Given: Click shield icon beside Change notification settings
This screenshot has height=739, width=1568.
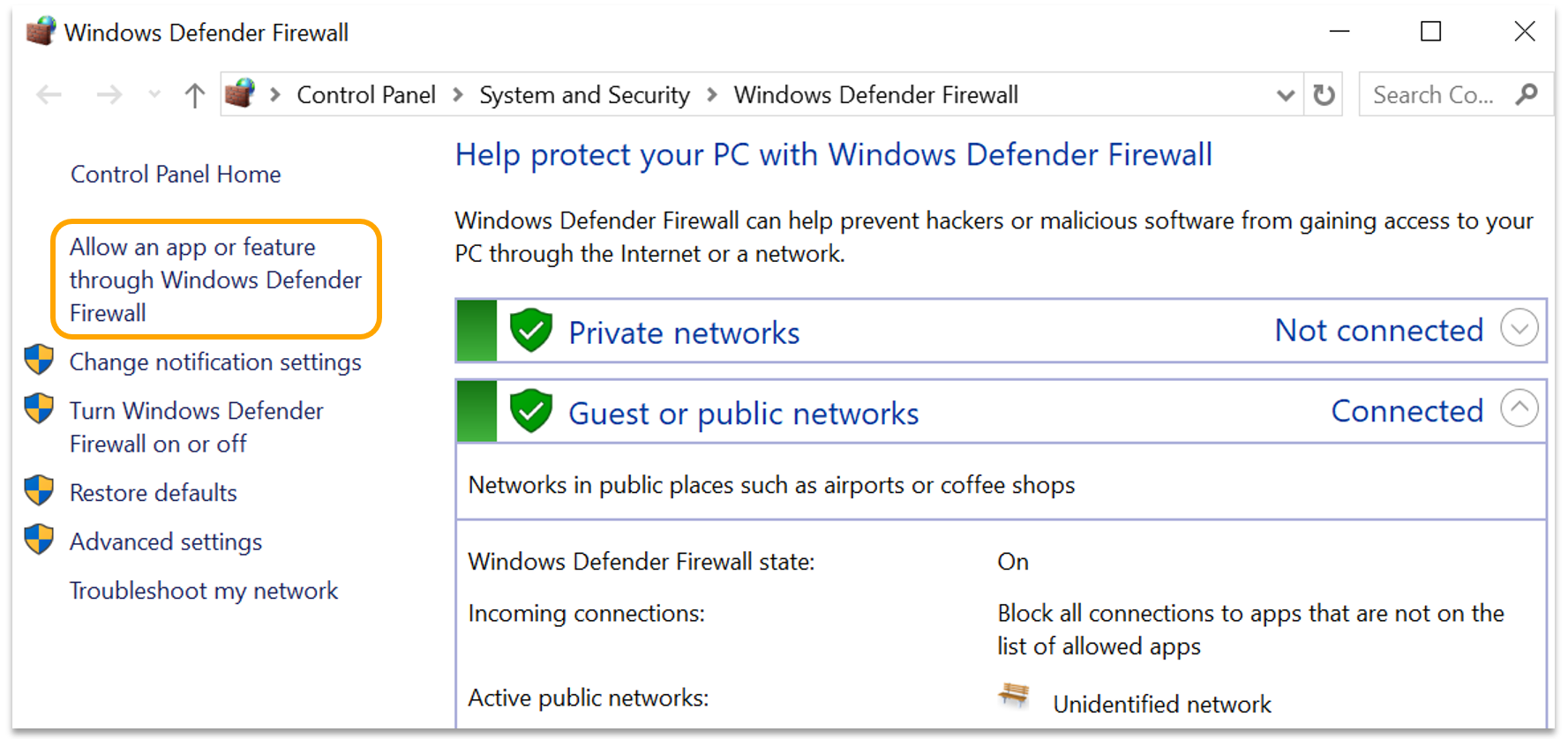Looking at the screenshot, I should tap(39, 360).
